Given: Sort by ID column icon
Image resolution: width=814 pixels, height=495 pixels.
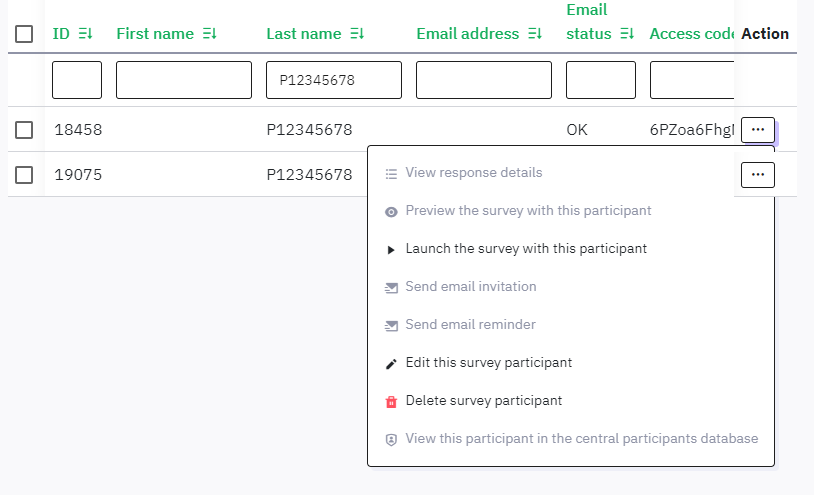Looking at the screenshot, I should (85, 34).
